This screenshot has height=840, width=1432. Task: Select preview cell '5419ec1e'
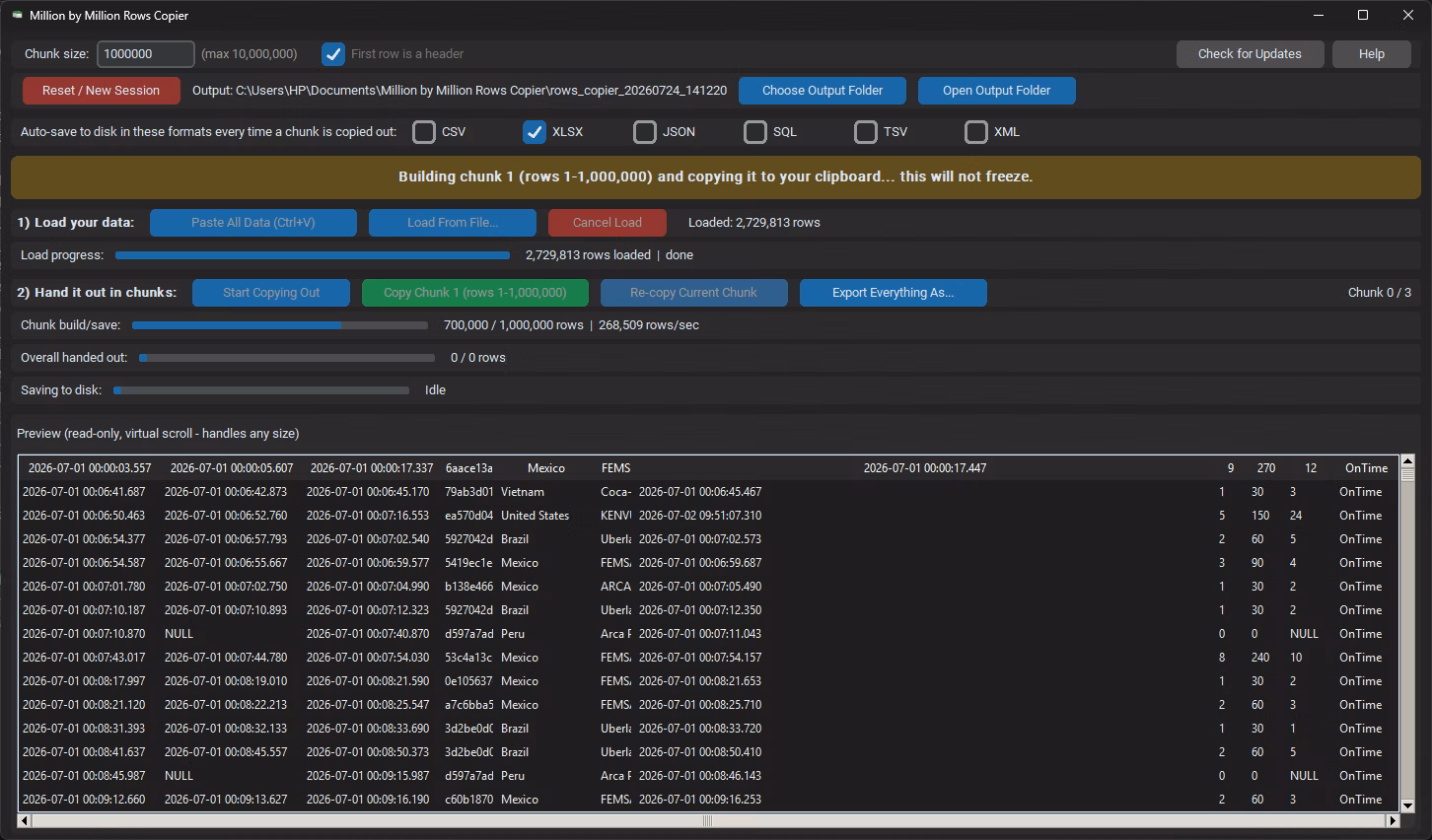point(468,563)
